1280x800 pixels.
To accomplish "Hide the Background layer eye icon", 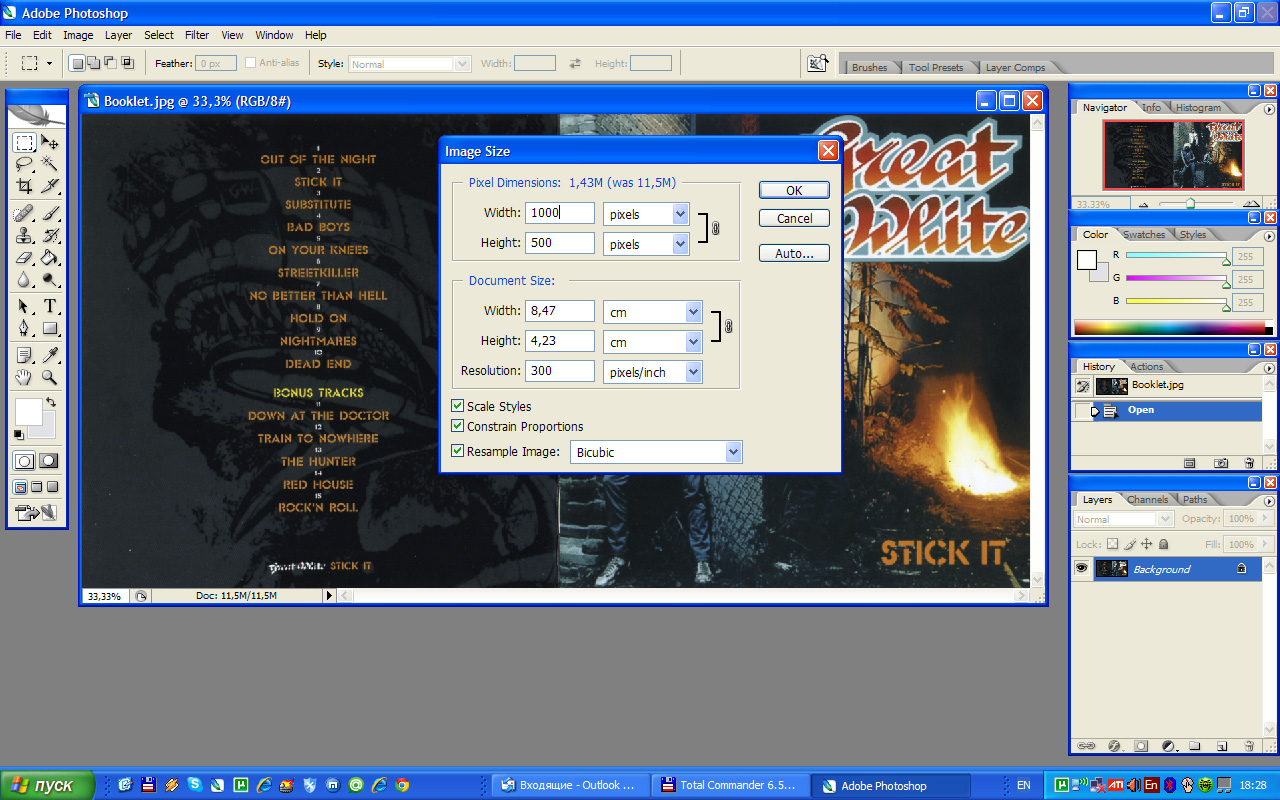I will click(1081, 568).
